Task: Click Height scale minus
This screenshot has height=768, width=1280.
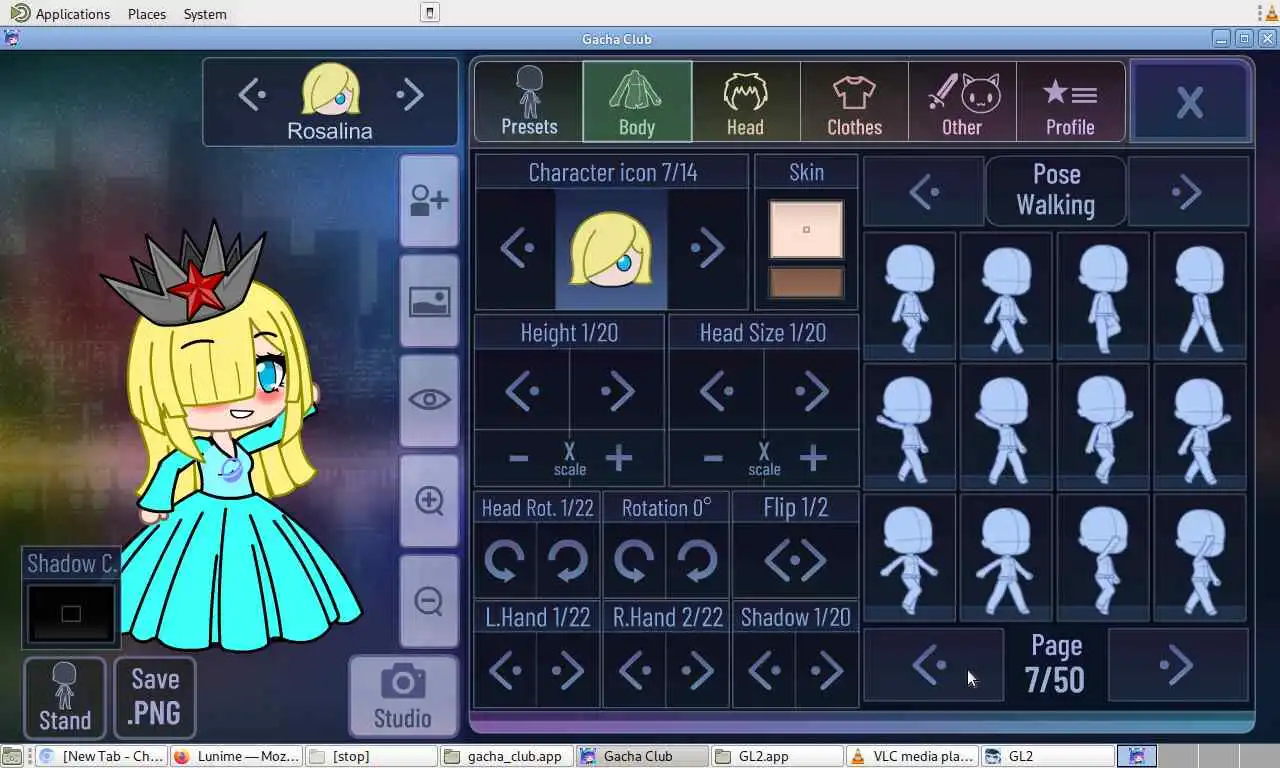Action: point(518,459)
